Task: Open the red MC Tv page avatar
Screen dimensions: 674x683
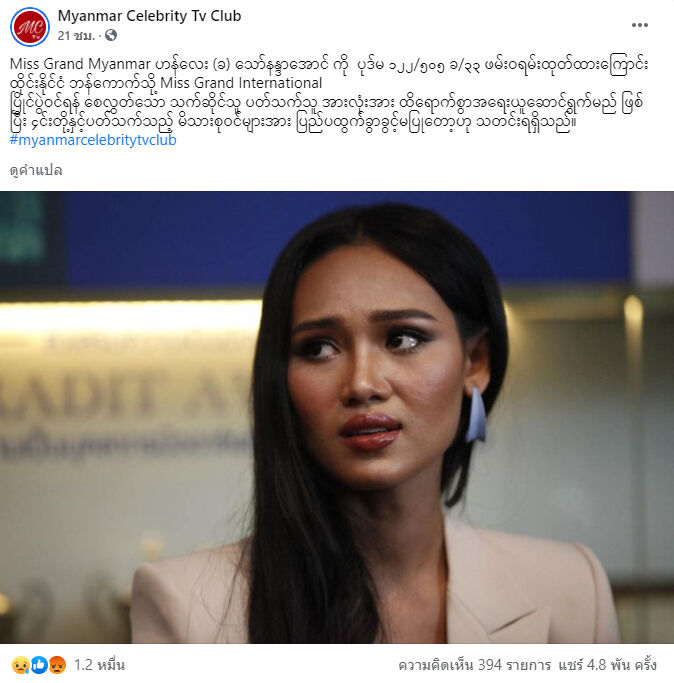Action: click(30, 27)
